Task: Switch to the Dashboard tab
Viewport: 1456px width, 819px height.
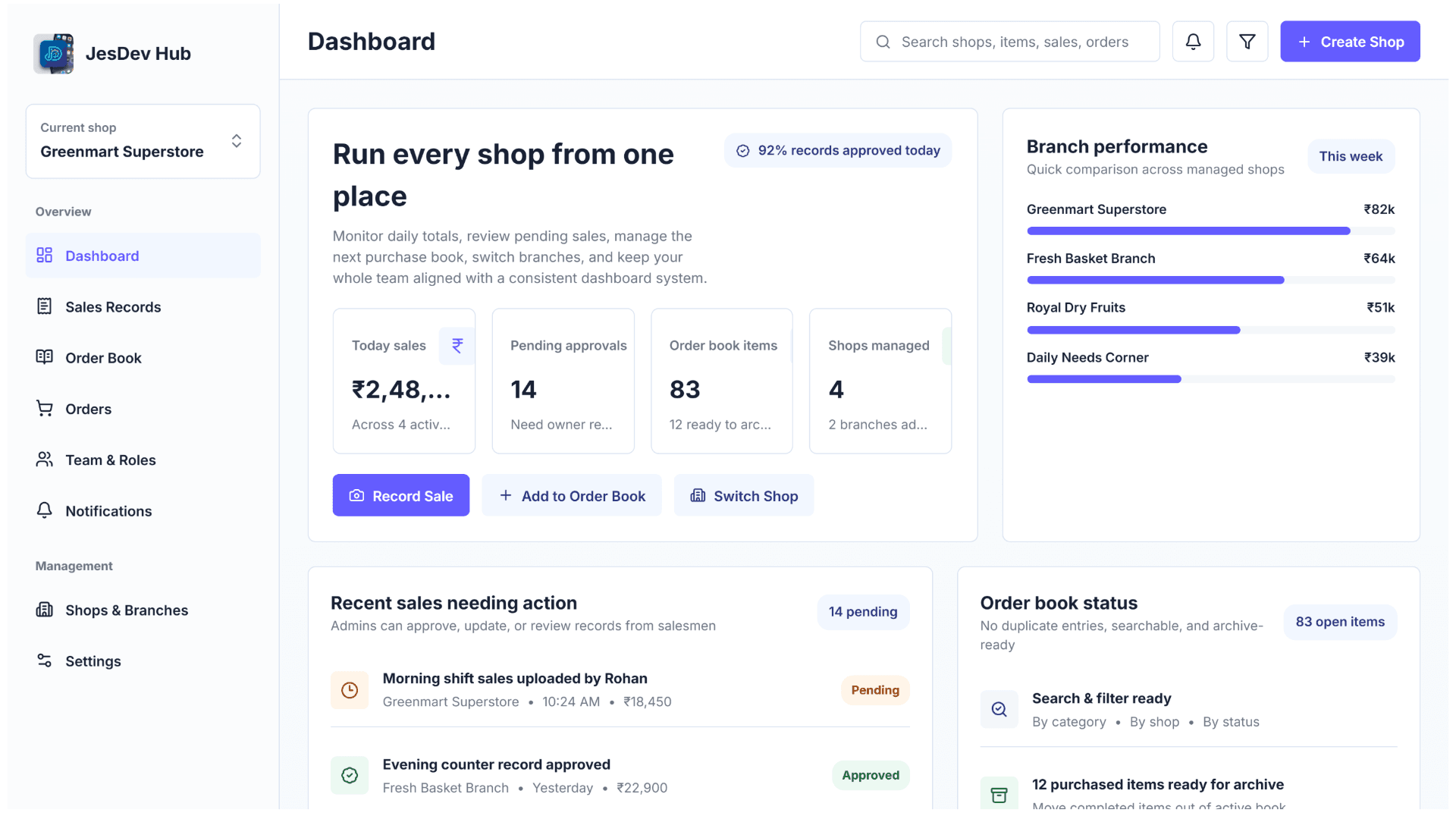Action: pos(102,256)
